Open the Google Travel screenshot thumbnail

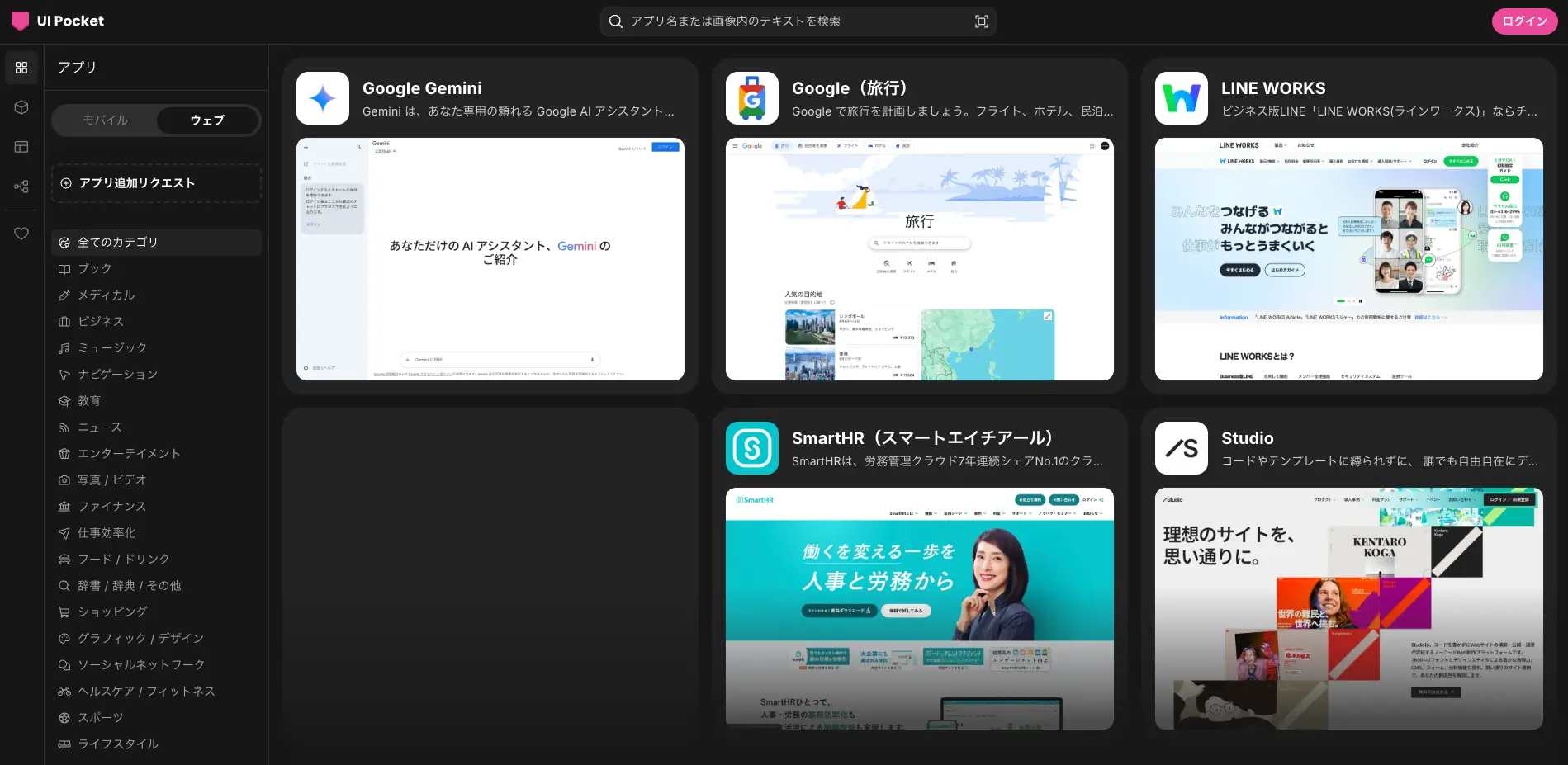click(920, 259)
